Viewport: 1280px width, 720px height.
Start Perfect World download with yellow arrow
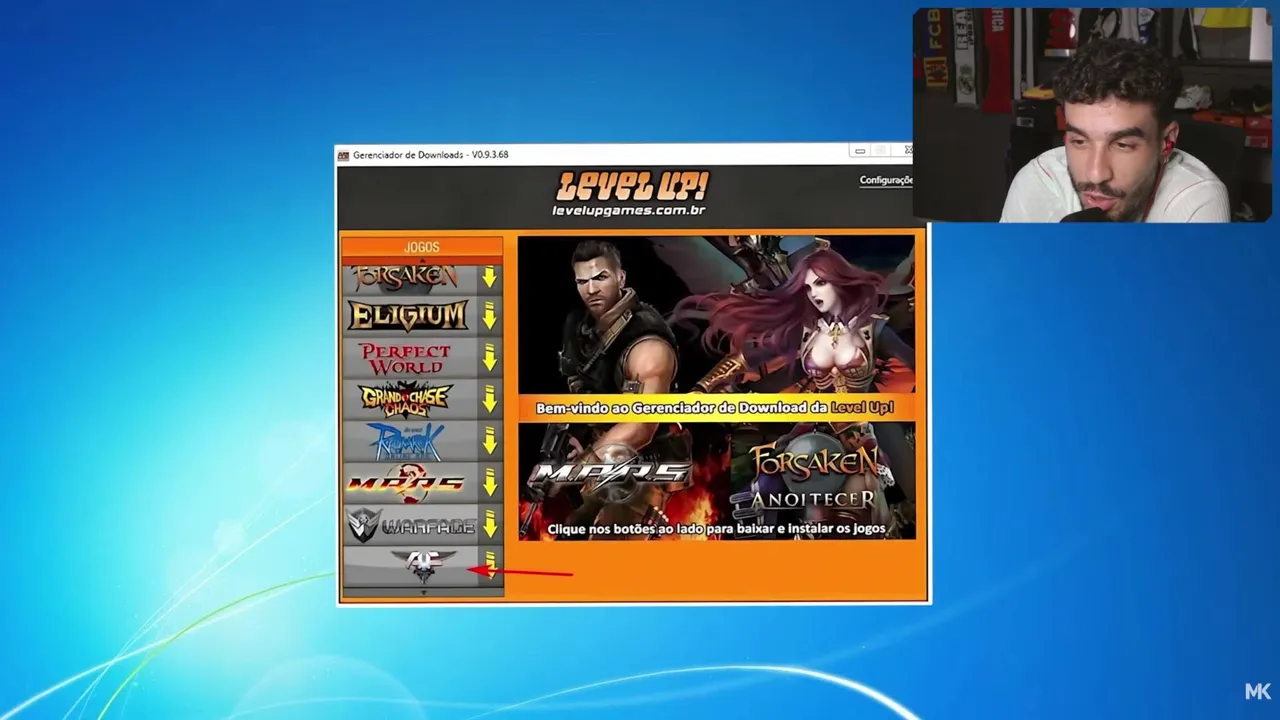coord(489,358)
